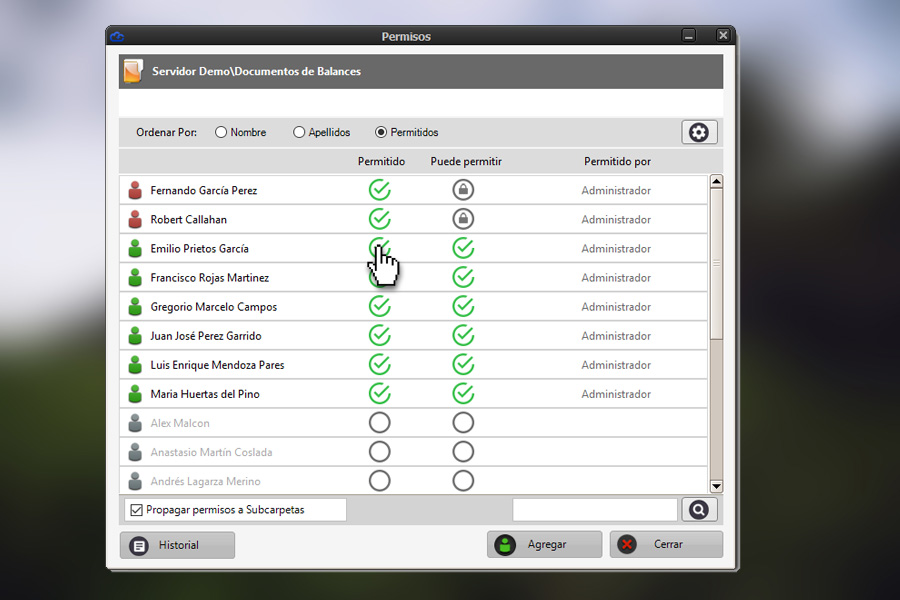Click Gregorio Marcelo Campos user icon
The width and height of the screenshot is (900, 600).
(x=135, y=307)
